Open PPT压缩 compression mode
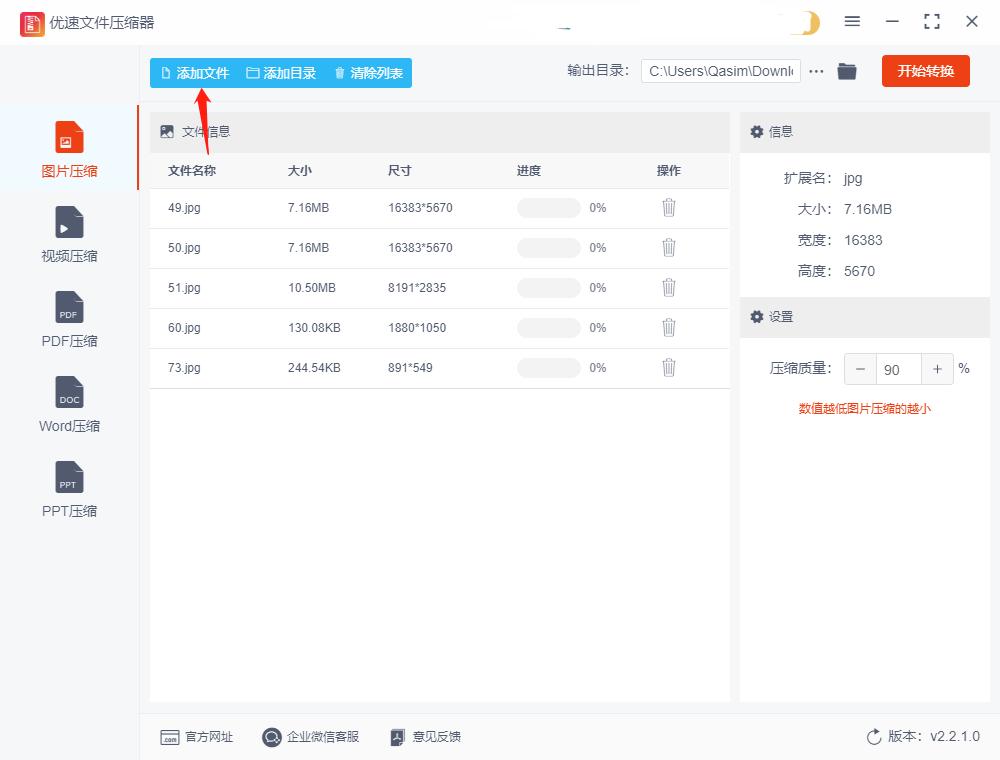The height and width of the screenshot is (760, 1000). click(x=68, y=489)
